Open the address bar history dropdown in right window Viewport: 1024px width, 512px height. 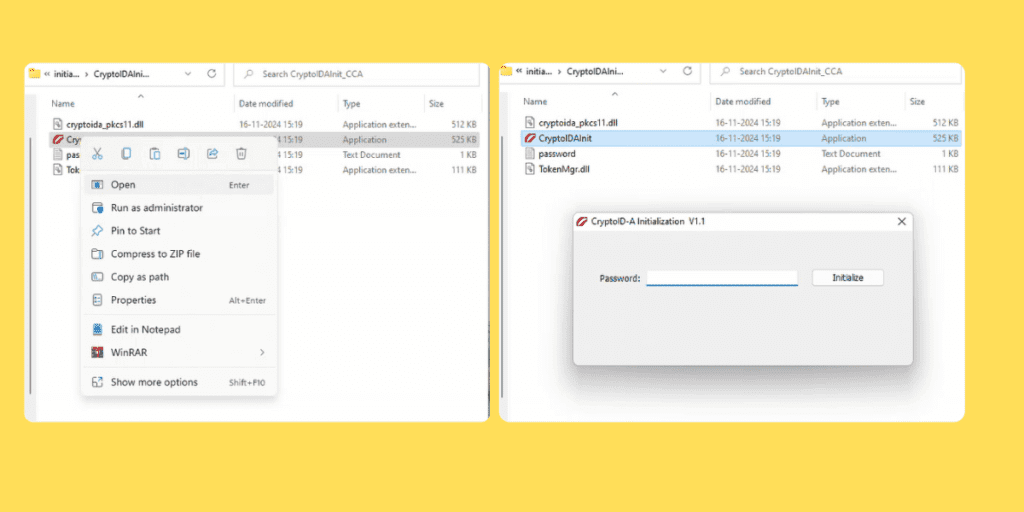662,72
